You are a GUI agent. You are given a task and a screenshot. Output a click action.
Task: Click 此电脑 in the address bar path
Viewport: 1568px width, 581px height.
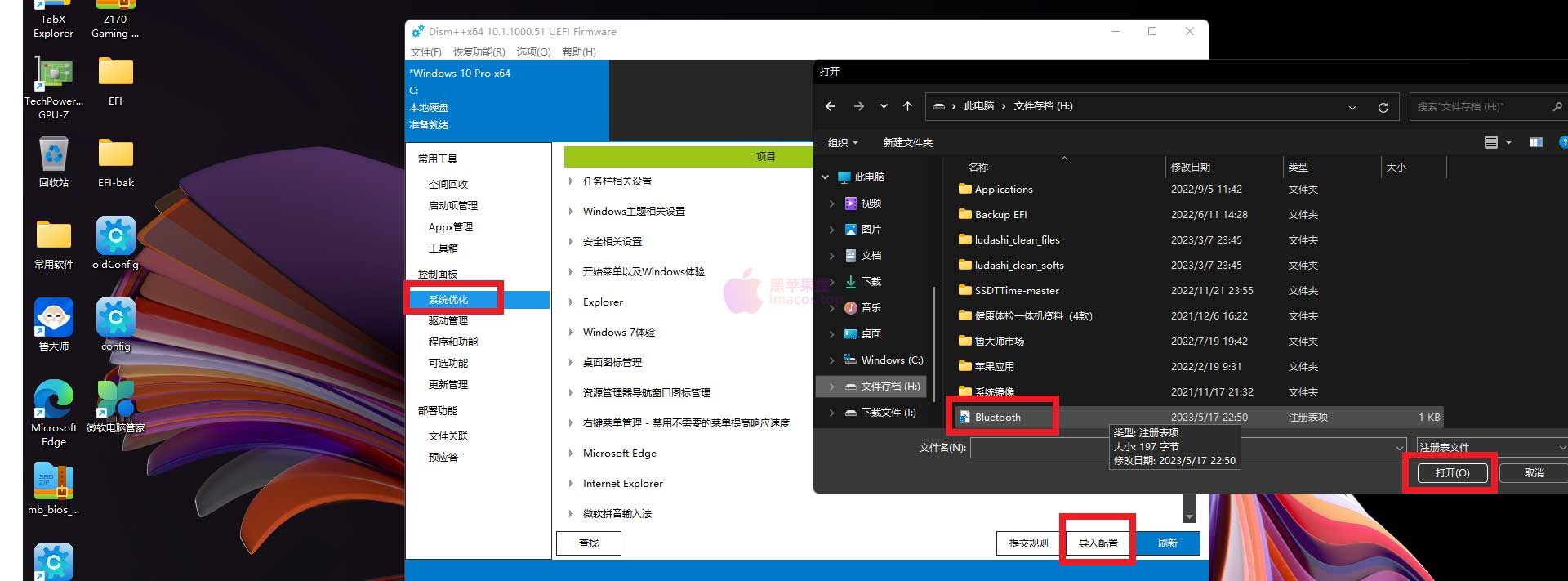(x=978, y=106)
